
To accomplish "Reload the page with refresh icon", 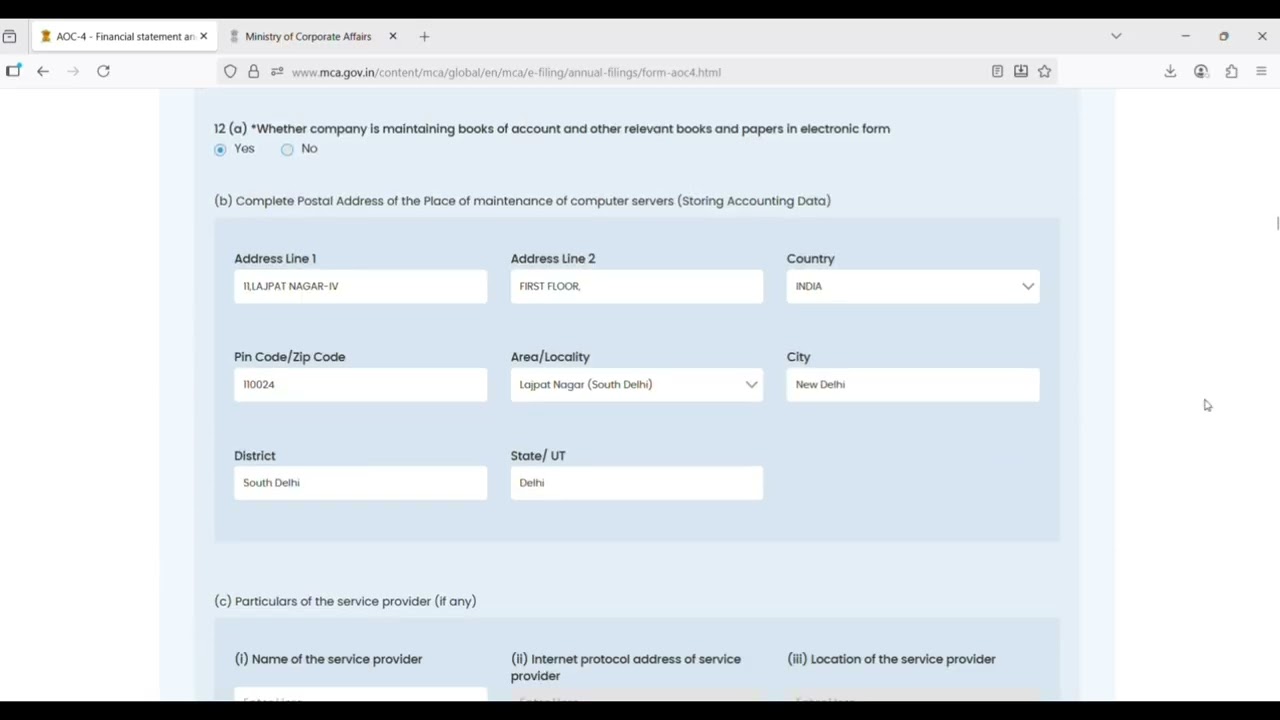I will (103, 71).
